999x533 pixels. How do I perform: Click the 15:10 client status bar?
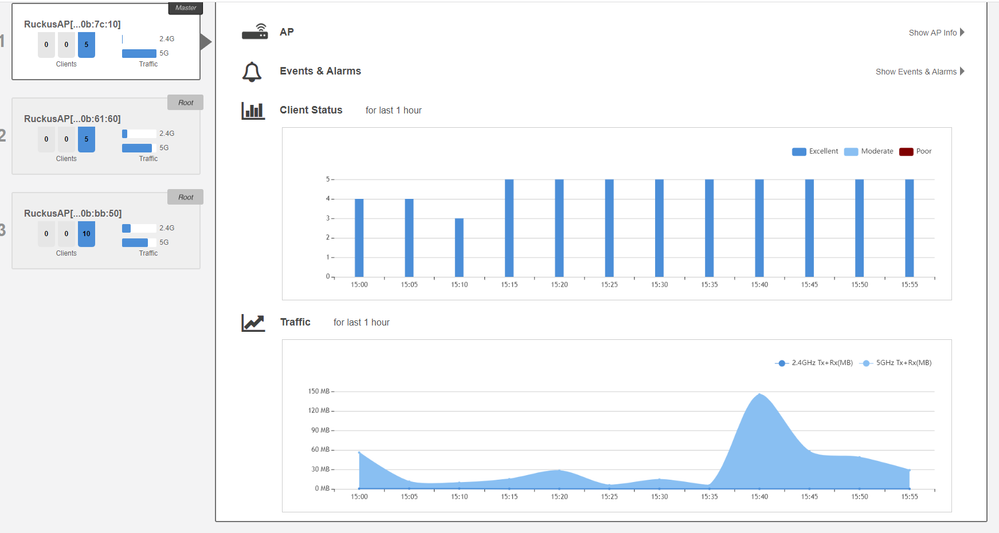click(459, 247)
